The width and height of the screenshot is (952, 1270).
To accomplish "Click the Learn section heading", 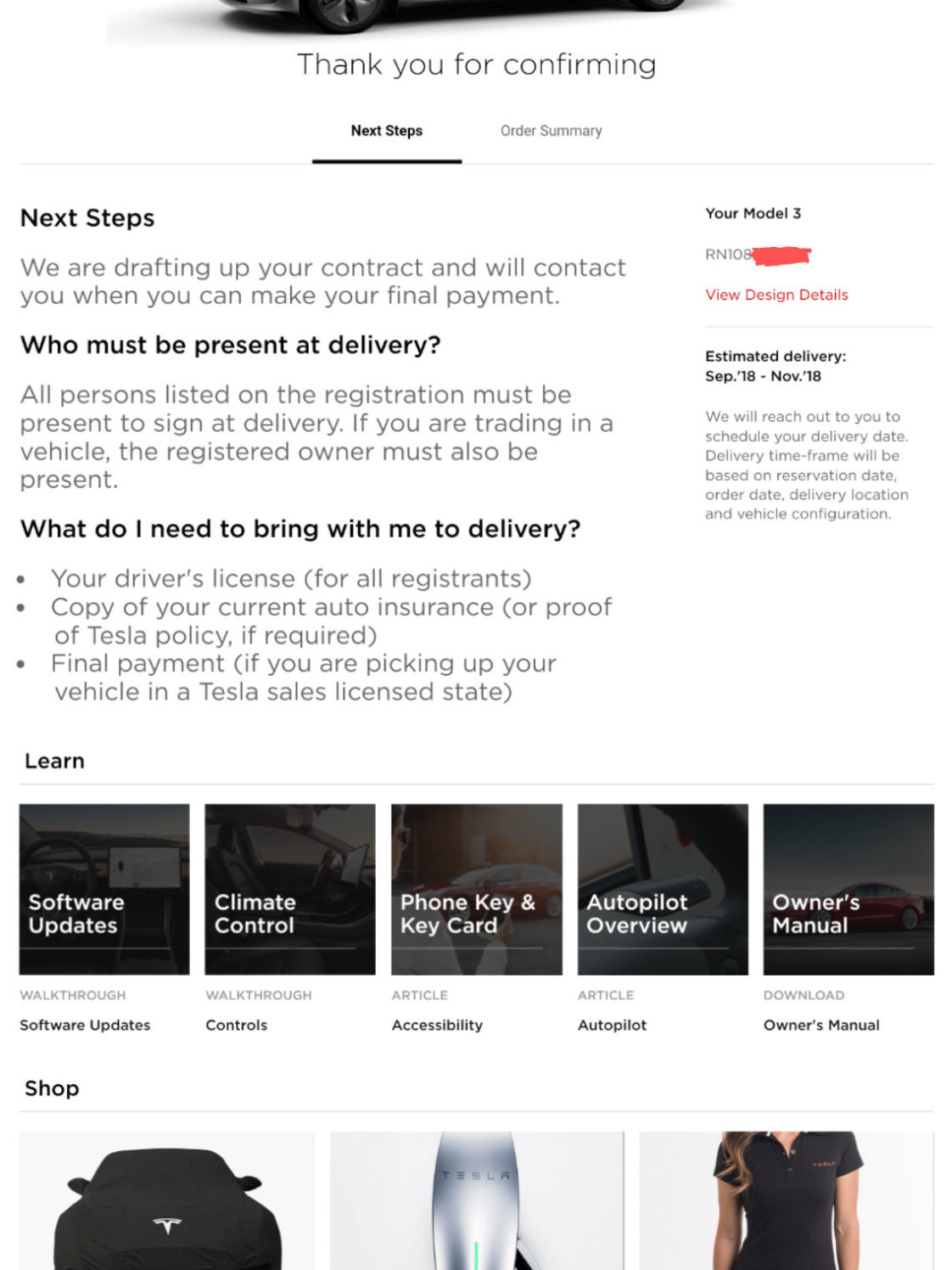I will click(54, 761).
